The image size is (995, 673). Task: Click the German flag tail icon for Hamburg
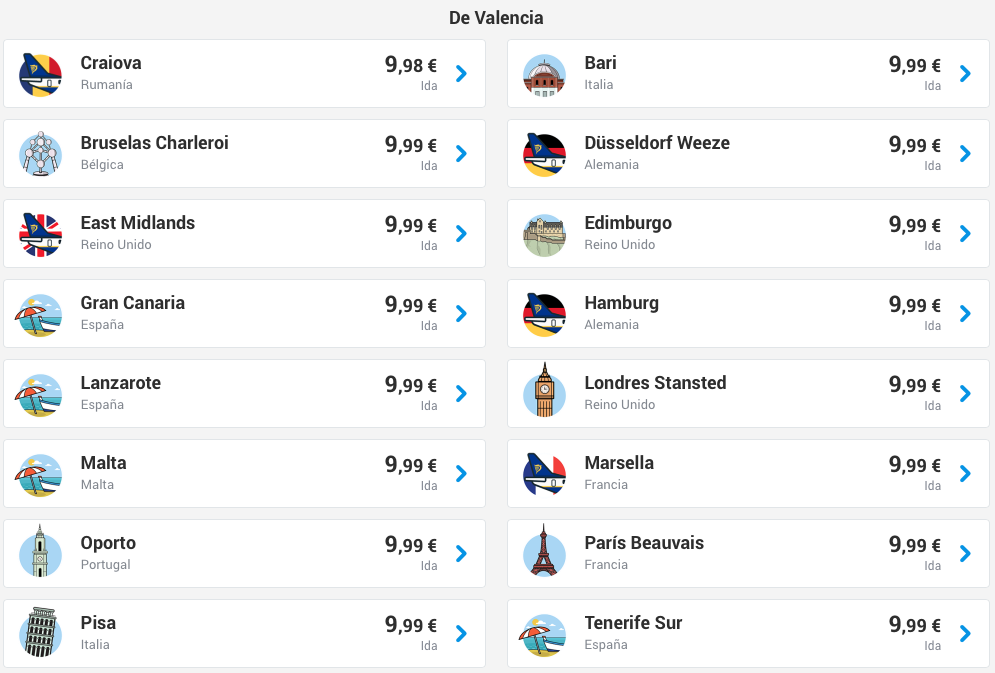click(x=544, y=315)
